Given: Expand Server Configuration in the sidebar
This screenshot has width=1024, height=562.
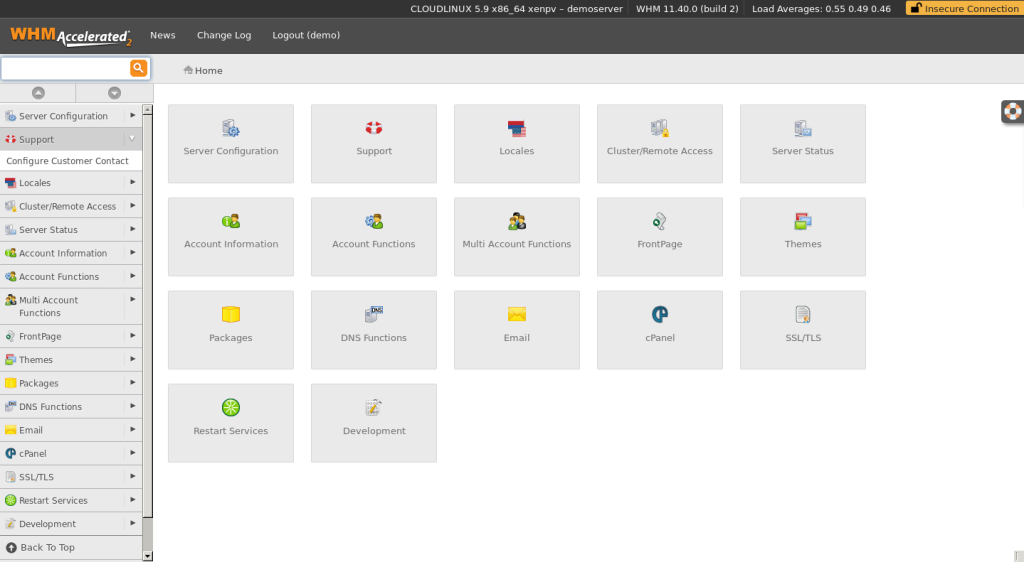Looking at the screenshot, I should tap(70, 116).
